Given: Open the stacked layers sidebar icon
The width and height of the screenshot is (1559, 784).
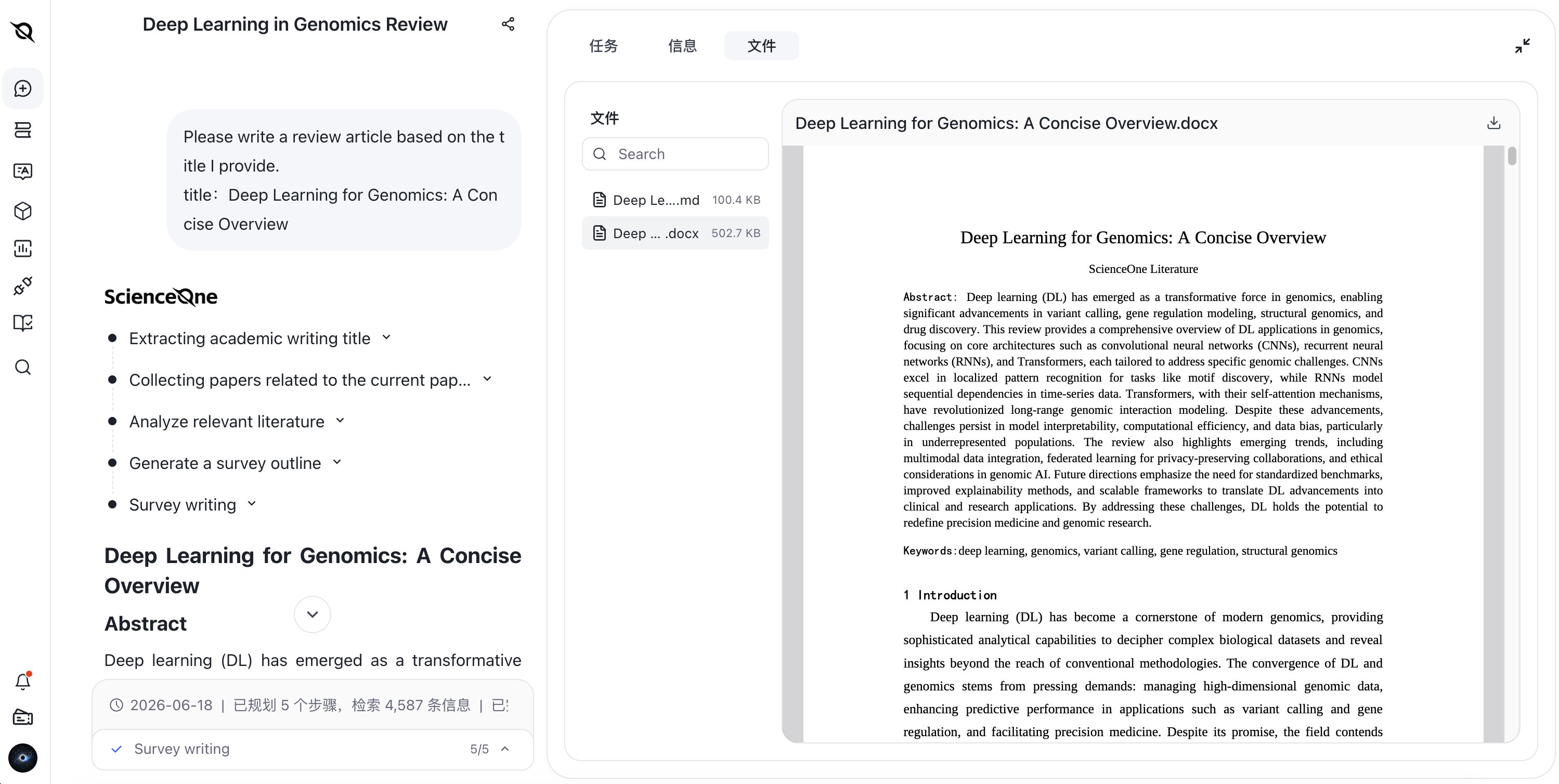Looking at the screenshot, I should (23, 130).
